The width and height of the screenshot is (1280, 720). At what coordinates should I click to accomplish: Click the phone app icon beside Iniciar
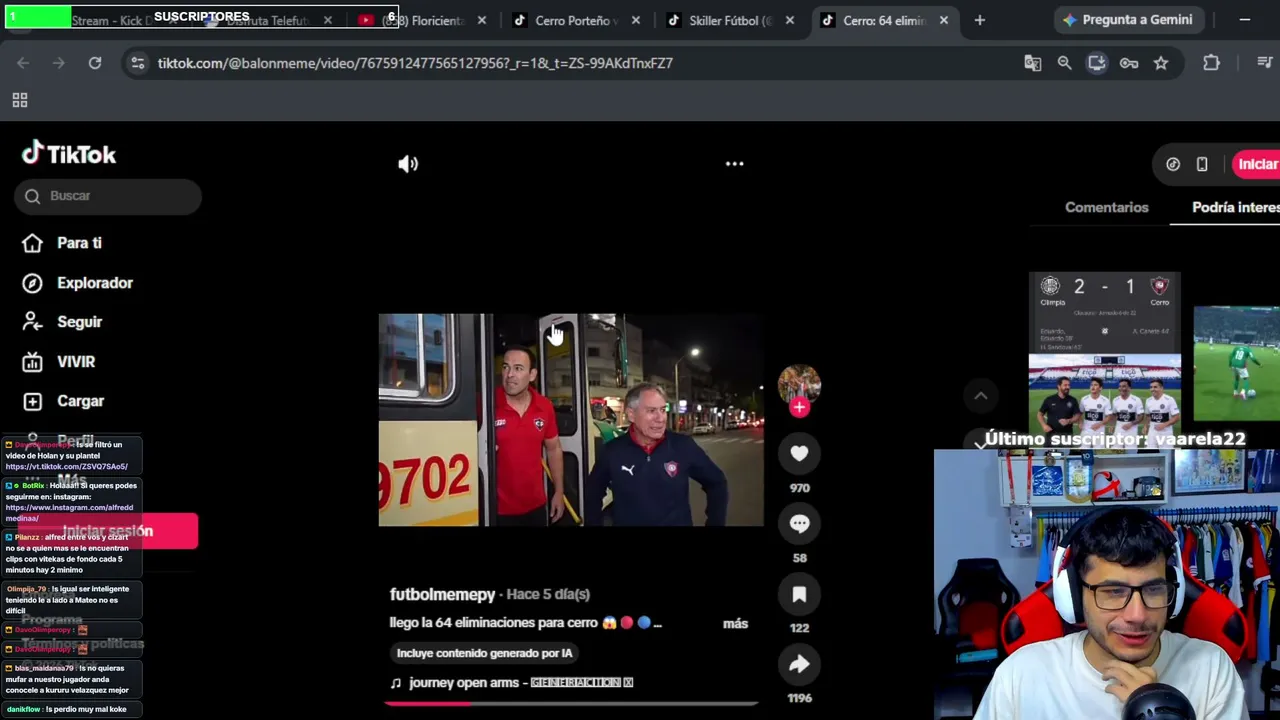1202,165
